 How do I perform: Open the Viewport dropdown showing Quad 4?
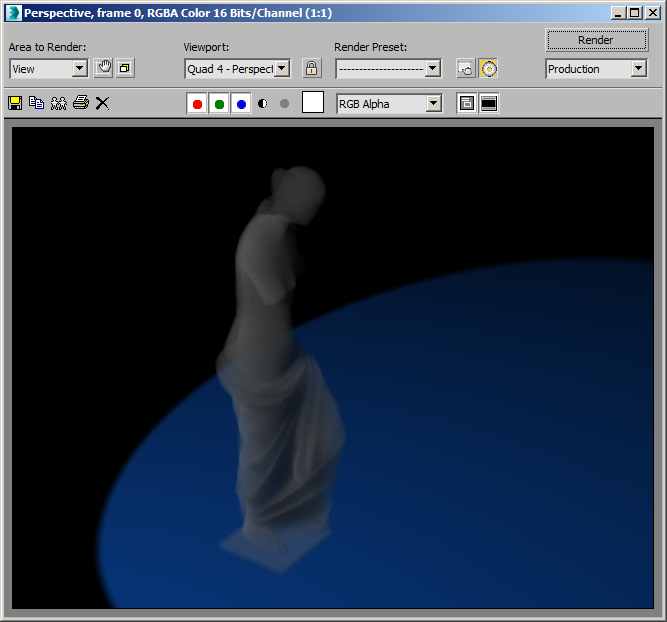pyautogui.click(x=237, y=68)
